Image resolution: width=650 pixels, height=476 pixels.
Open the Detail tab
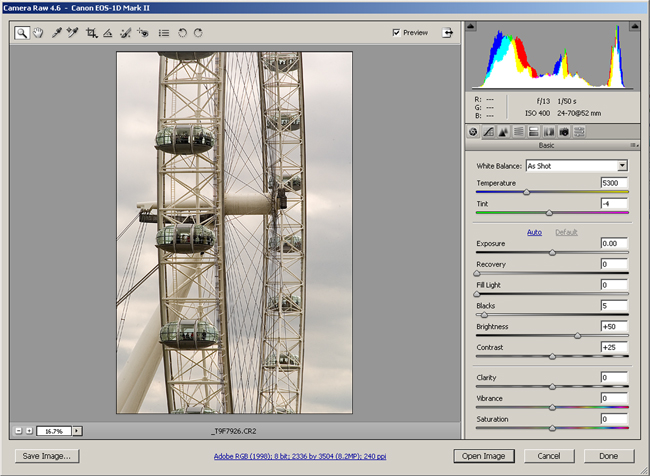[x=504, y=132]
